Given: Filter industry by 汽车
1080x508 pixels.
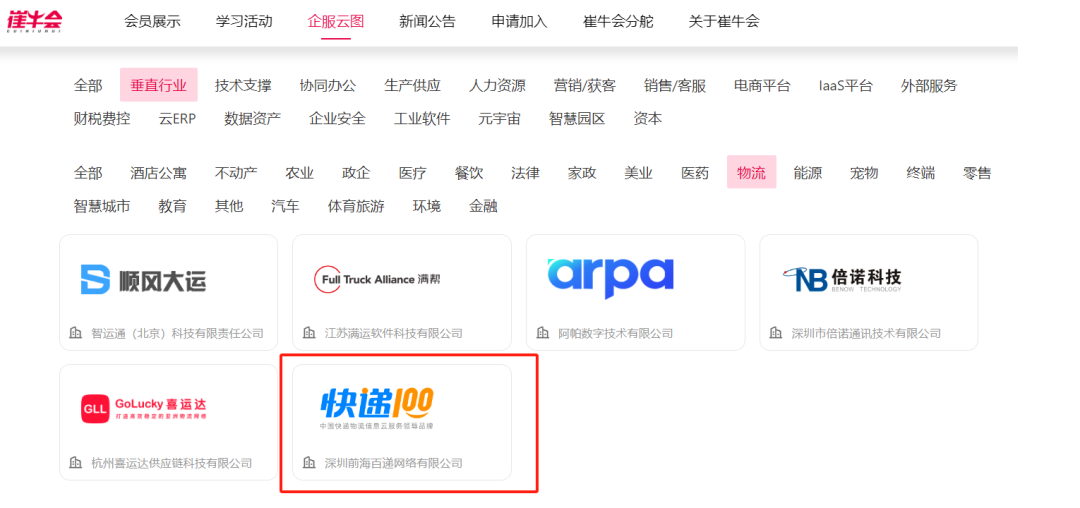Looking at the screenshot, I should pyautogui.click(x=285, y=206).
